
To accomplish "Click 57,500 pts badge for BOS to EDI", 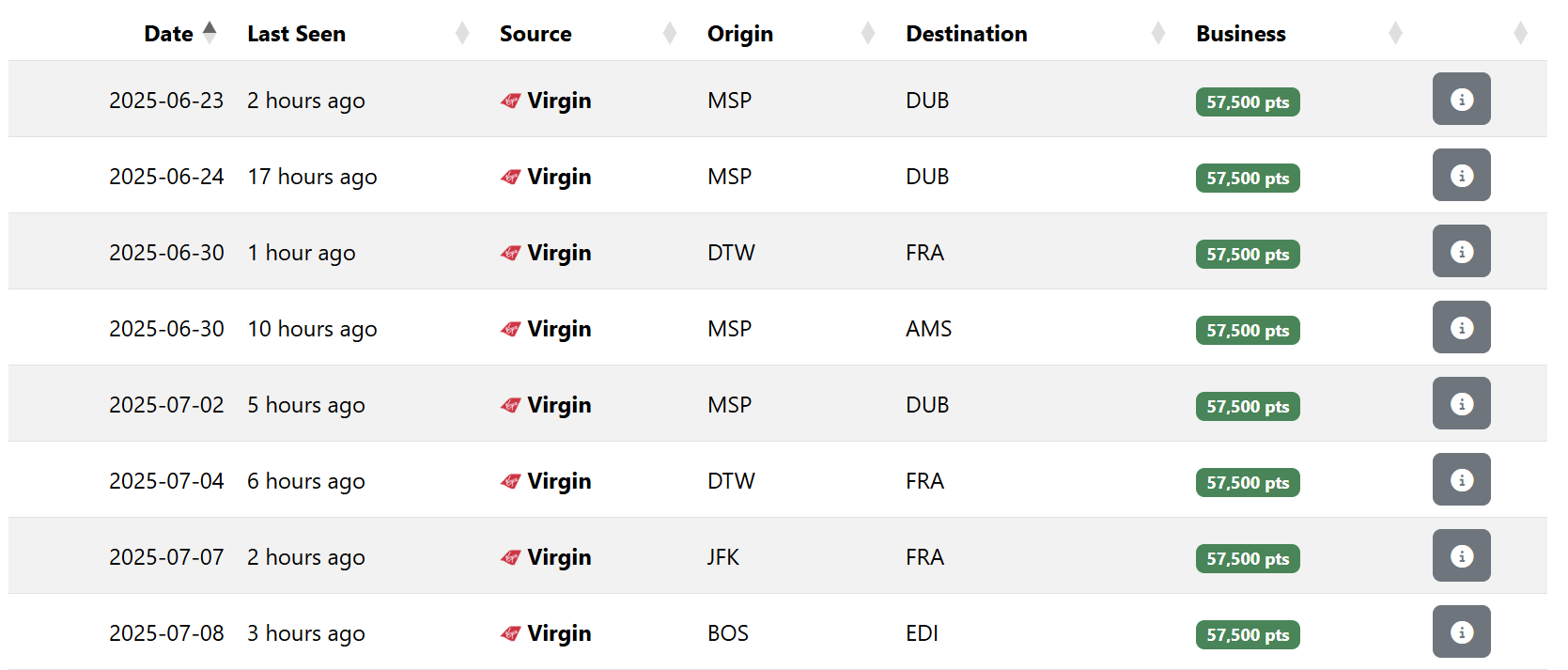I will coord(1248,634).
